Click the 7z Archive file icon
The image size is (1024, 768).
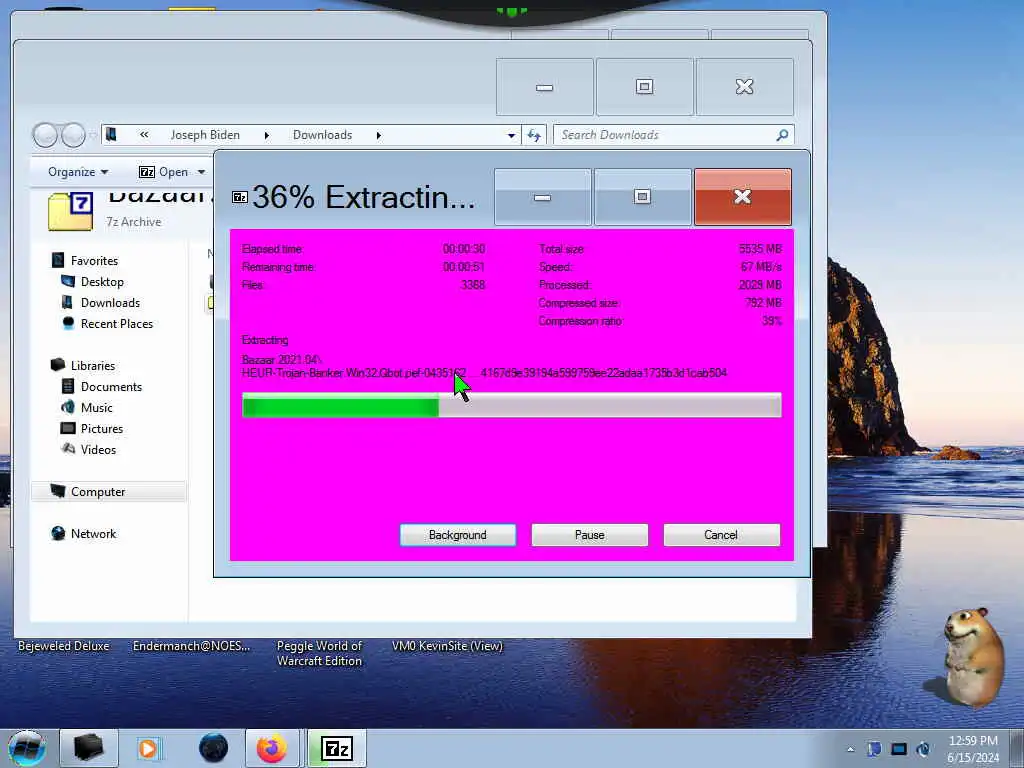tap(71, 211)
